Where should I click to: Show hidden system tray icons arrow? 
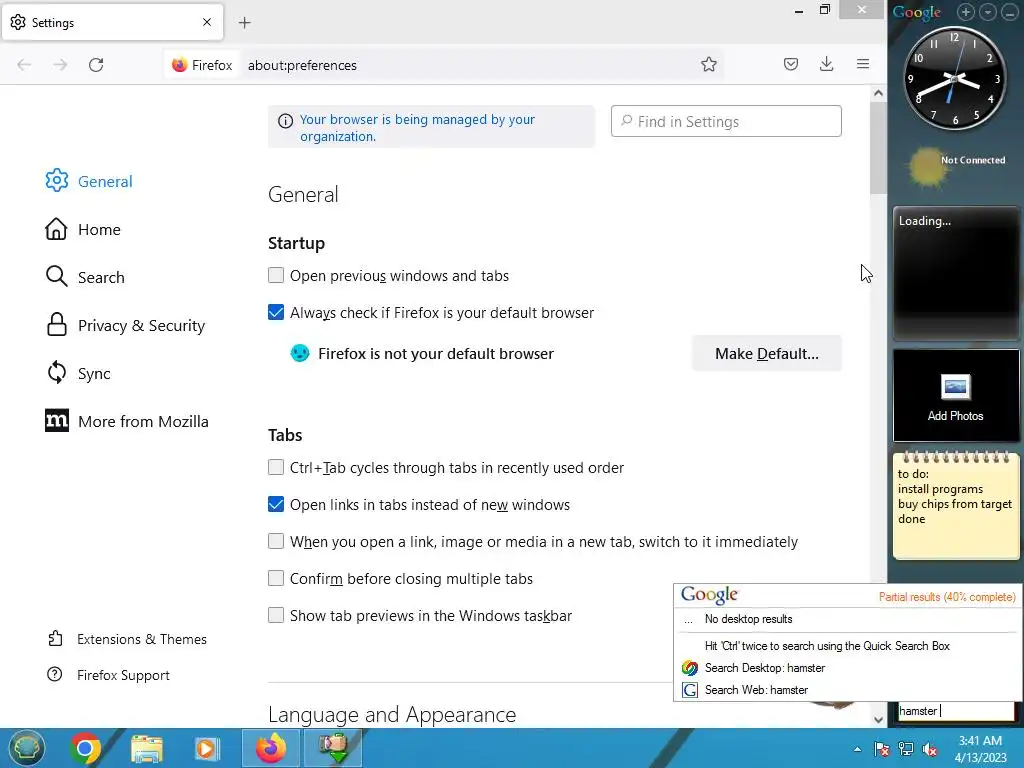[x=857, y=749]
